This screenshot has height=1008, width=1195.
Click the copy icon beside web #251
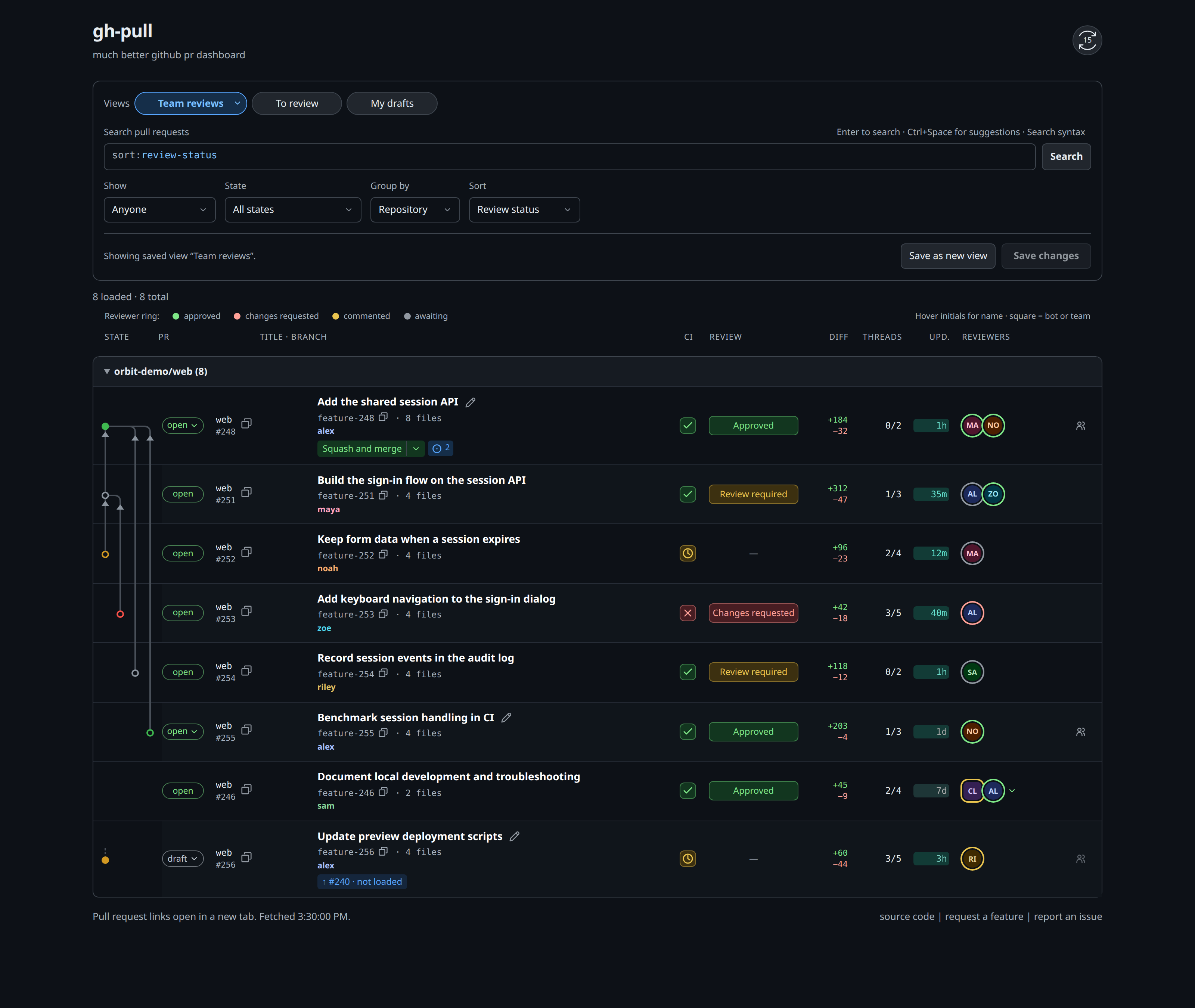246,492
